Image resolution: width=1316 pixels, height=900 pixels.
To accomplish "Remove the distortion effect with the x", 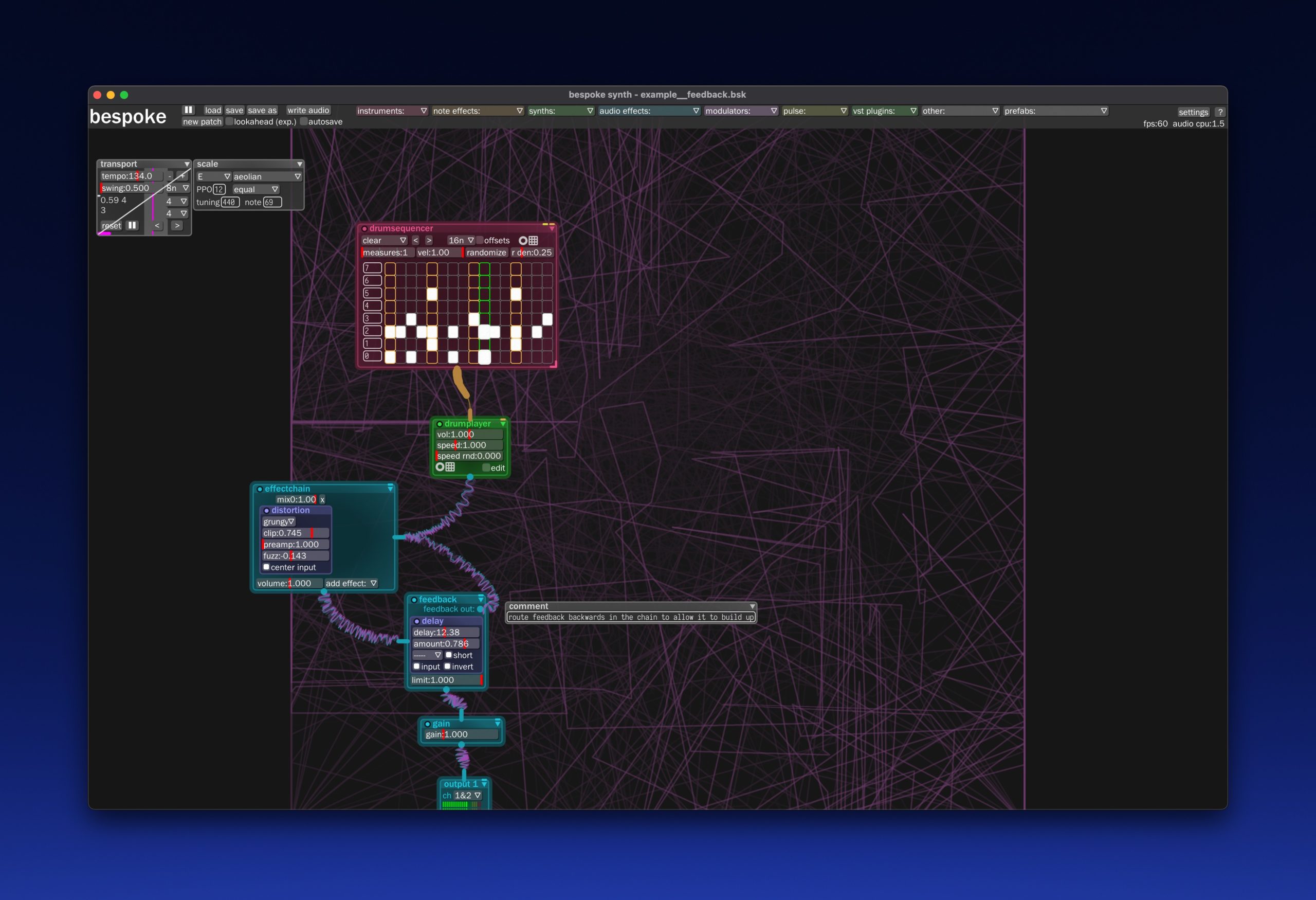I will pyautogui.click(x=322, y=499).
